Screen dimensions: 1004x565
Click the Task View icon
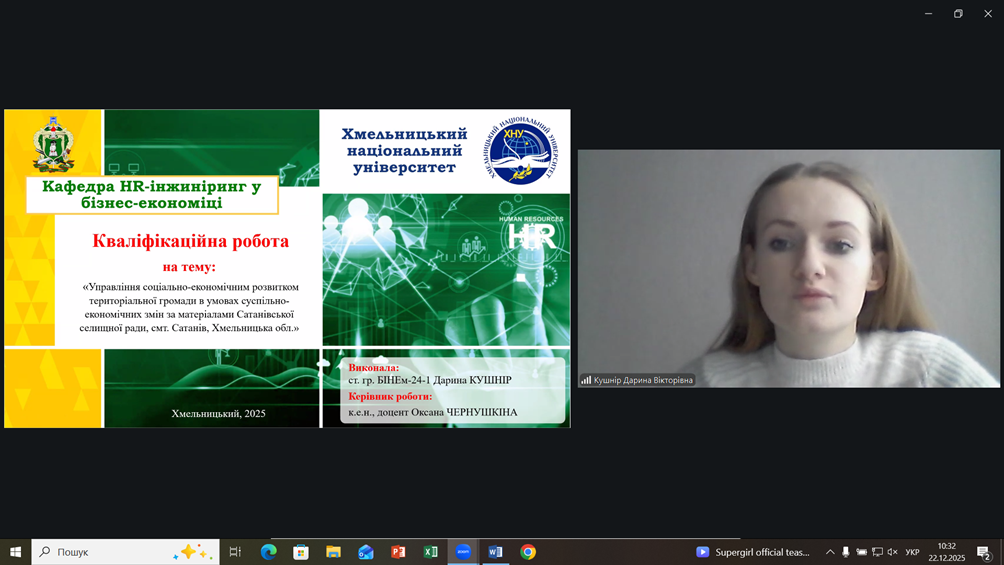pyautogui.click(x=236, y=552)
